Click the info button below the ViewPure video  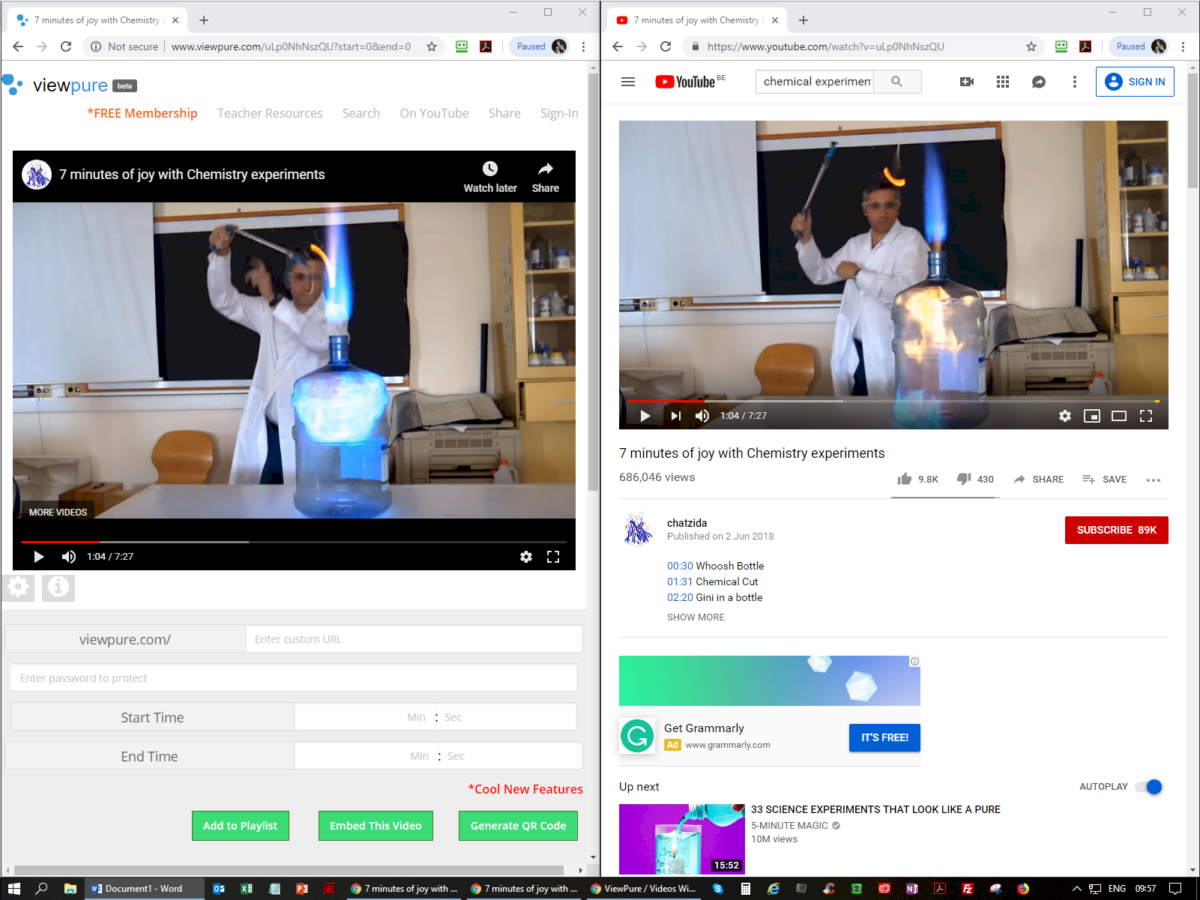(x=59, y=587)
